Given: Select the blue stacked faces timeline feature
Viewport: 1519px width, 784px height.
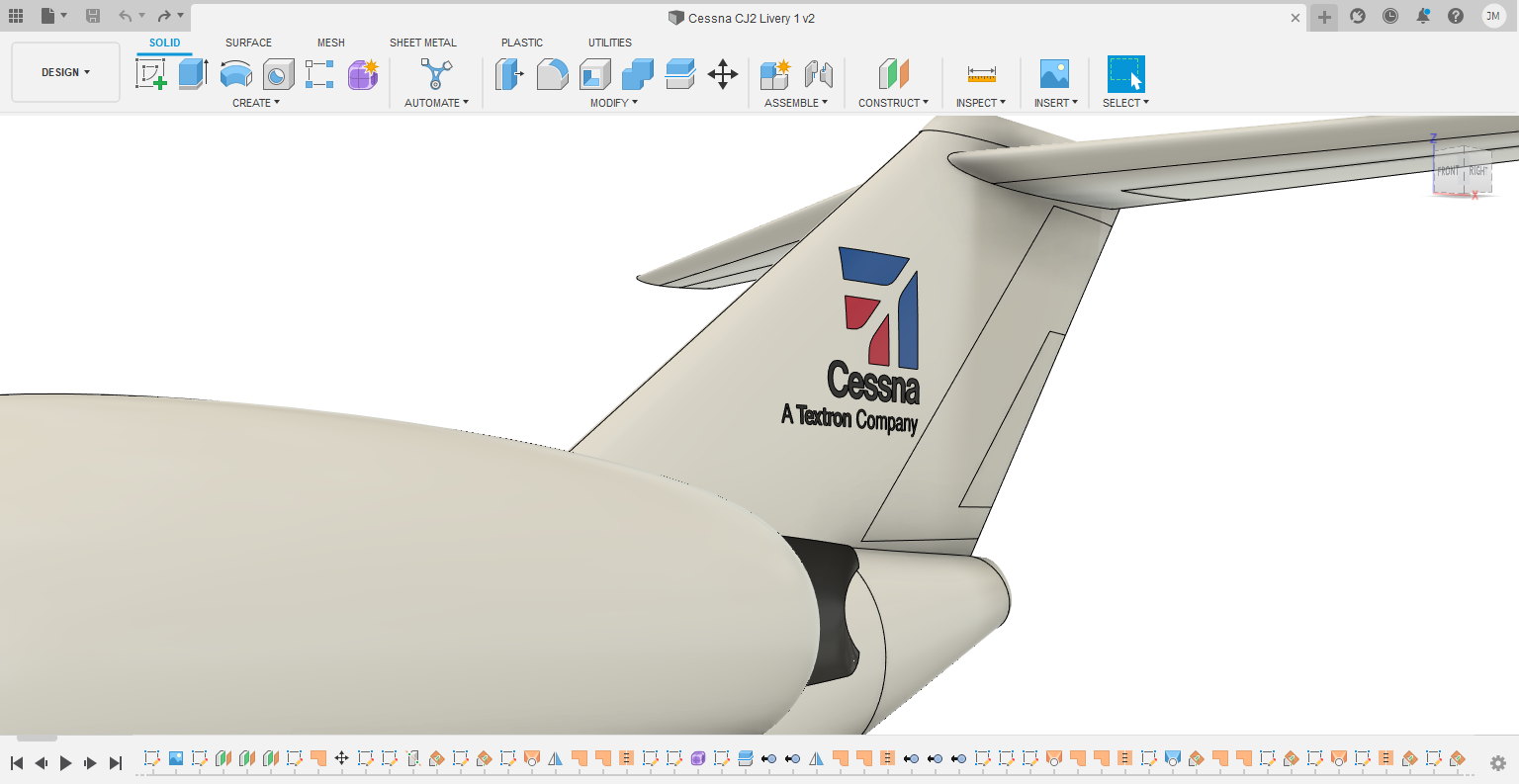Looking at the screenshot, I should 746,758.
